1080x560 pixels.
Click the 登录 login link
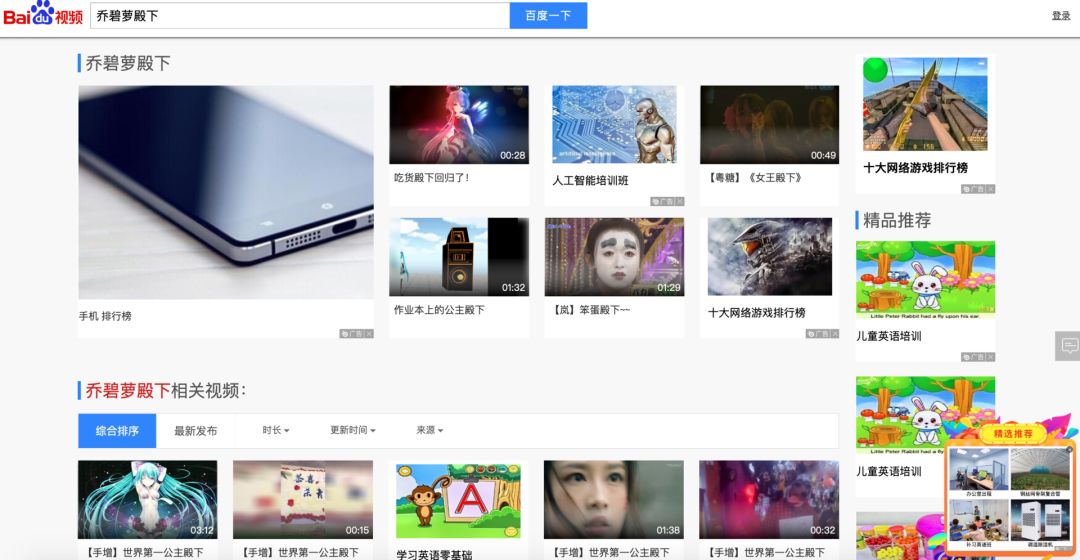pos(1061,15)
